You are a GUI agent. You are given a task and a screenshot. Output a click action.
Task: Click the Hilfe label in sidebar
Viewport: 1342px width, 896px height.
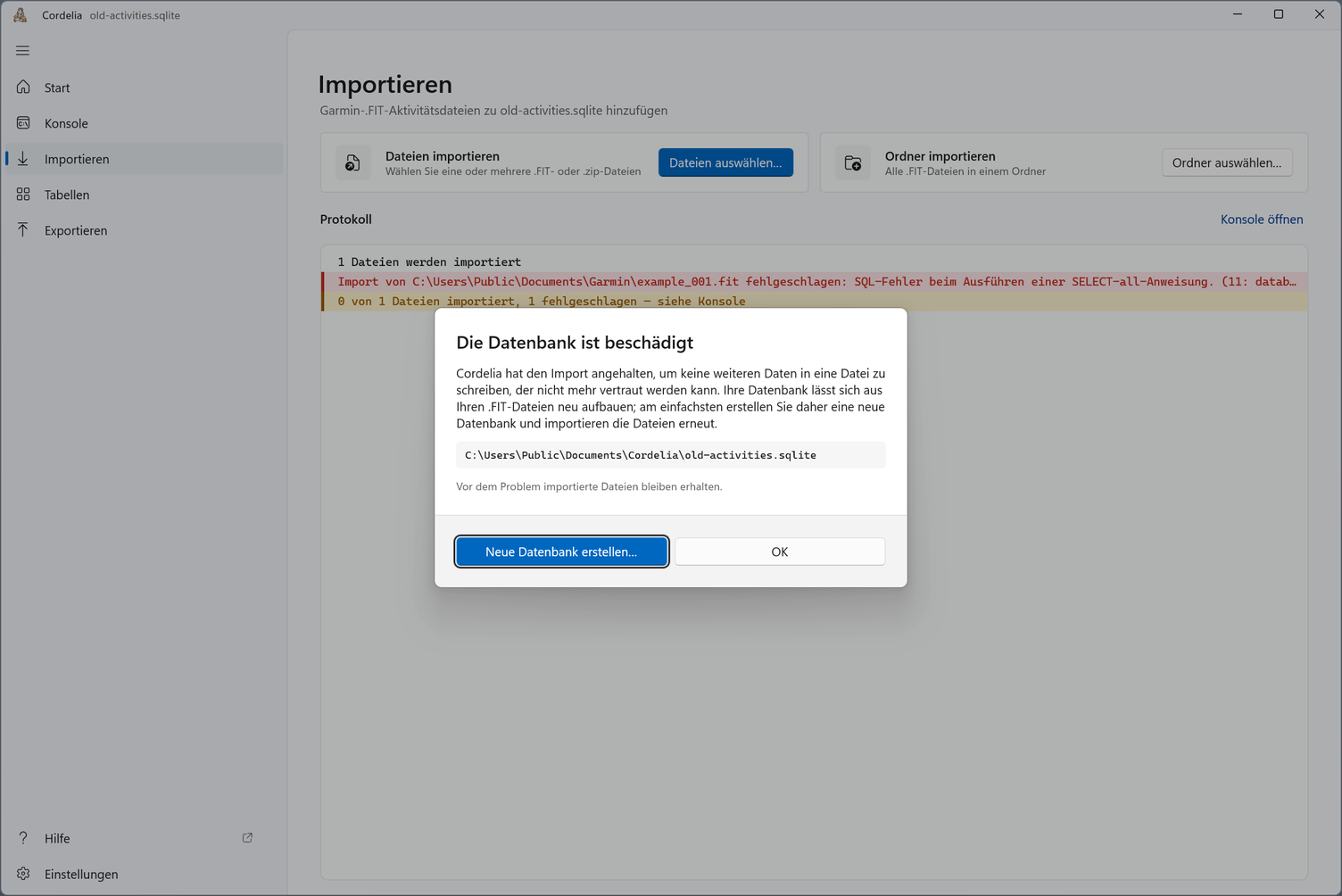(x=57, y=838)
